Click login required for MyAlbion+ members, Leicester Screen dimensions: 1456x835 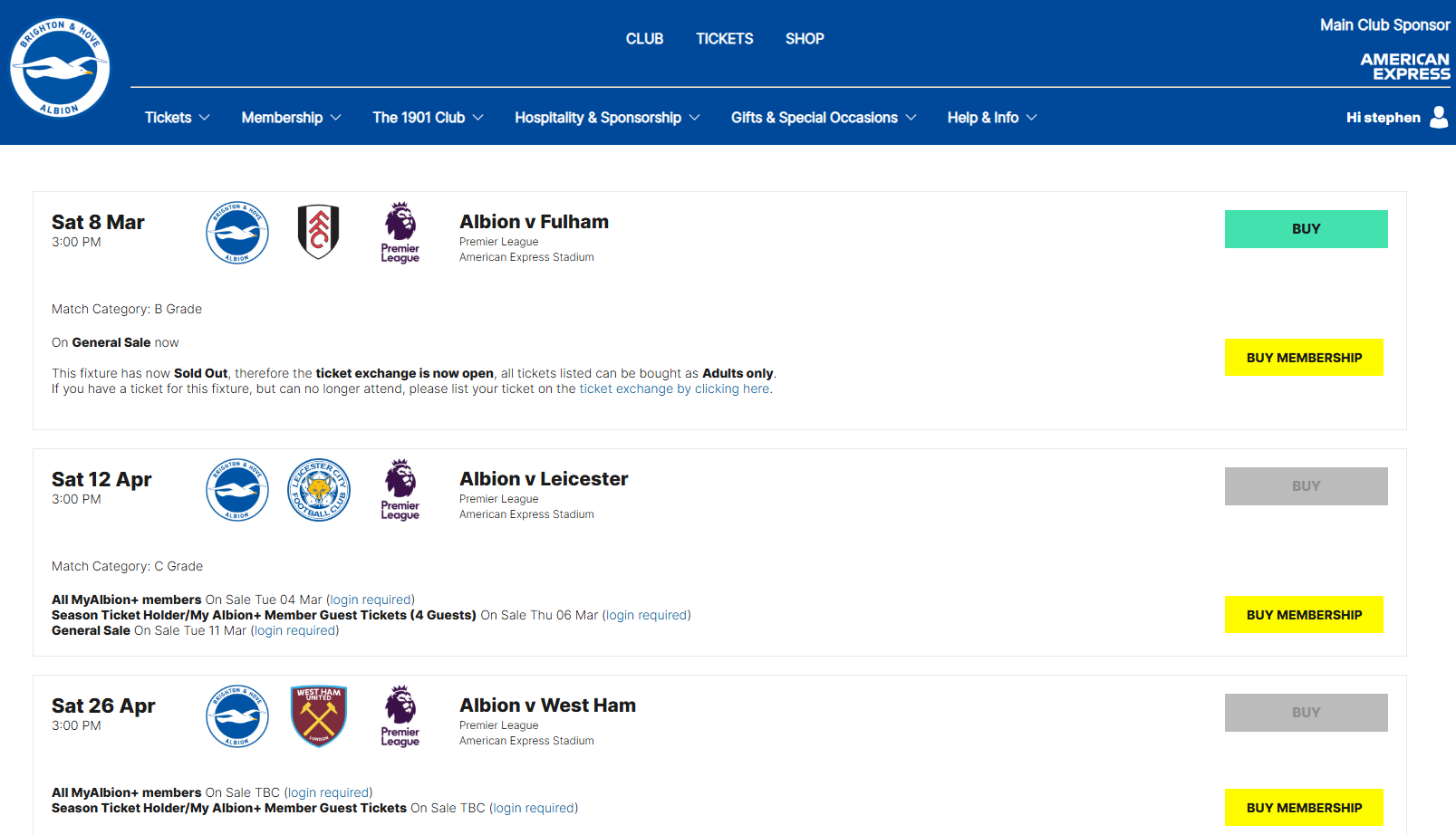(x=371, y=600)
